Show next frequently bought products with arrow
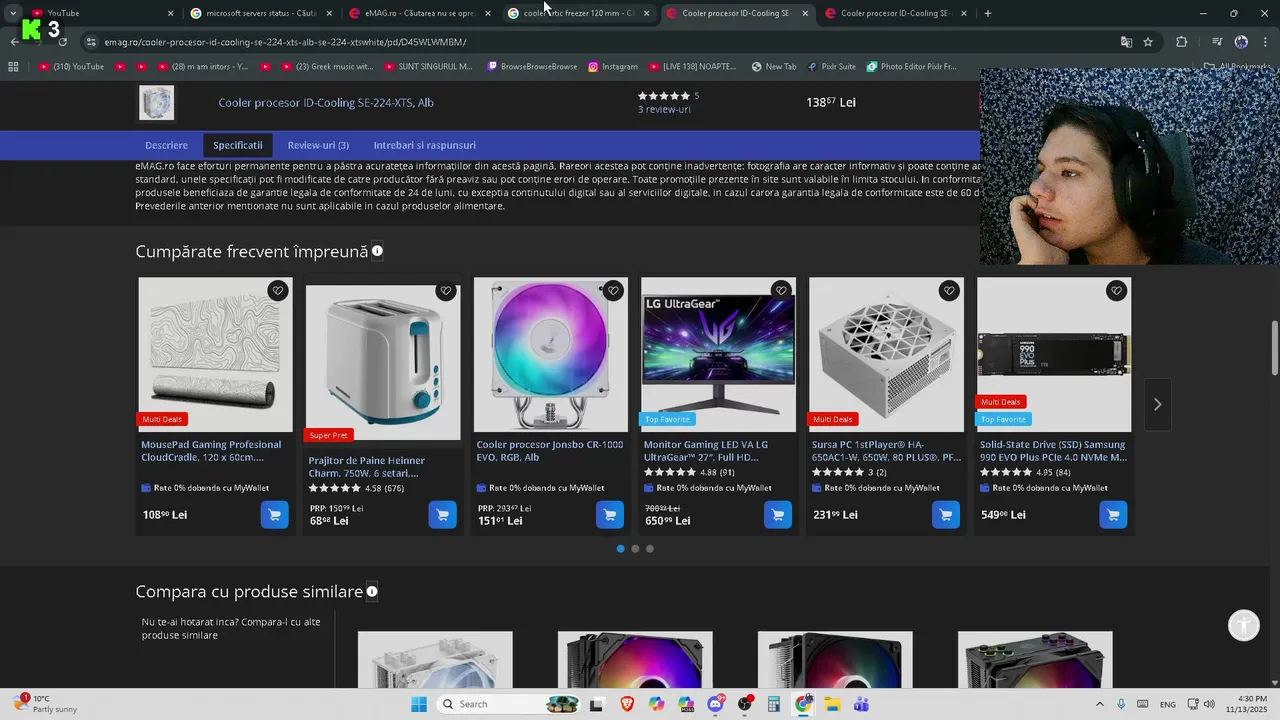Screen dimensions: 1280x720 (x=1158, y=404)
